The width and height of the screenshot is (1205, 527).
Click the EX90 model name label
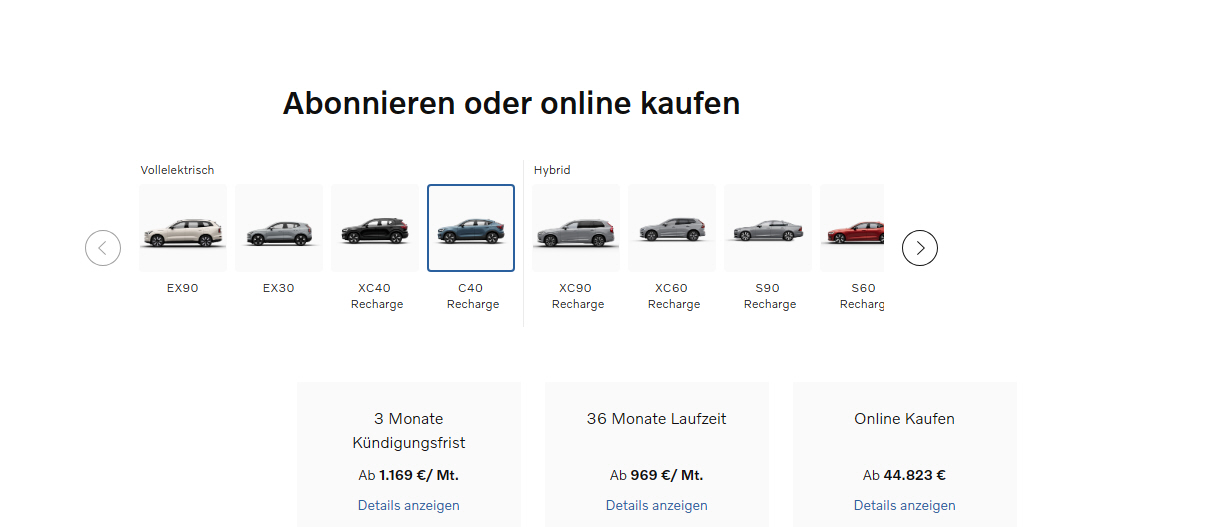pos(183,288)
